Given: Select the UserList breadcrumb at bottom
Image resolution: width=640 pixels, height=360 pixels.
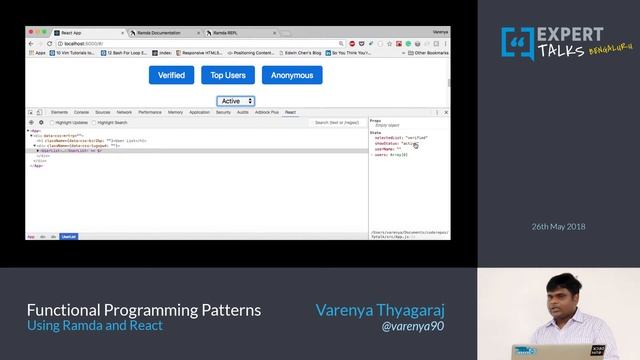Looking at the screenshot, I should pos(69,237).
